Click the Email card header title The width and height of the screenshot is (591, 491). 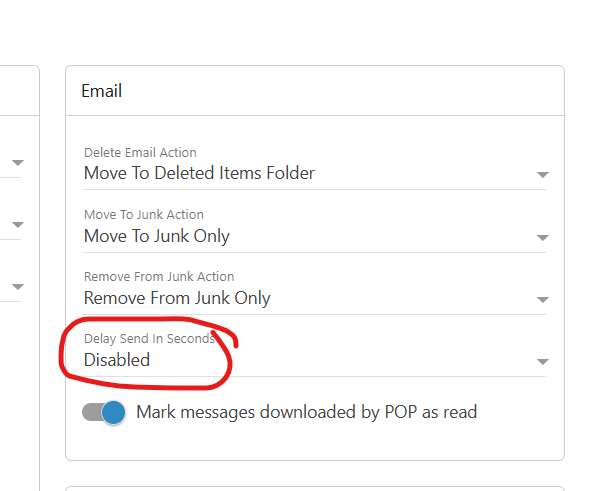101,91
